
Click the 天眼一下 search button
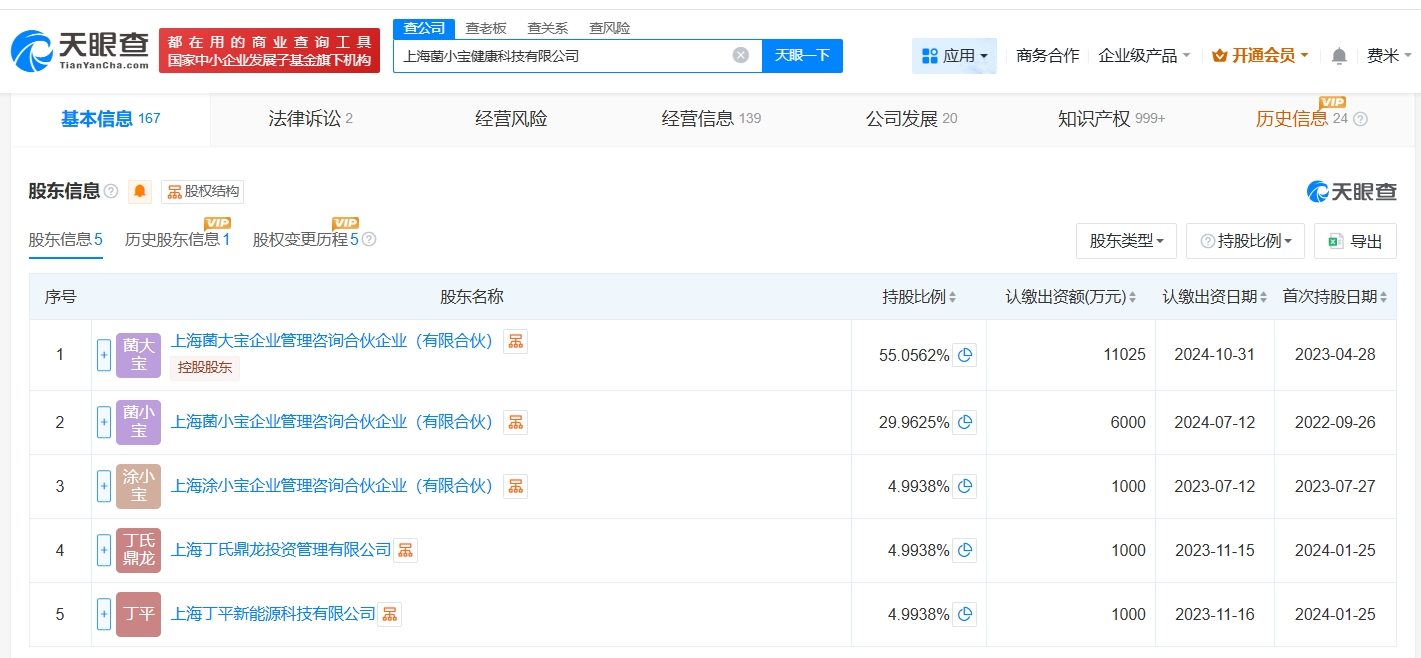[x=803, y=55]
